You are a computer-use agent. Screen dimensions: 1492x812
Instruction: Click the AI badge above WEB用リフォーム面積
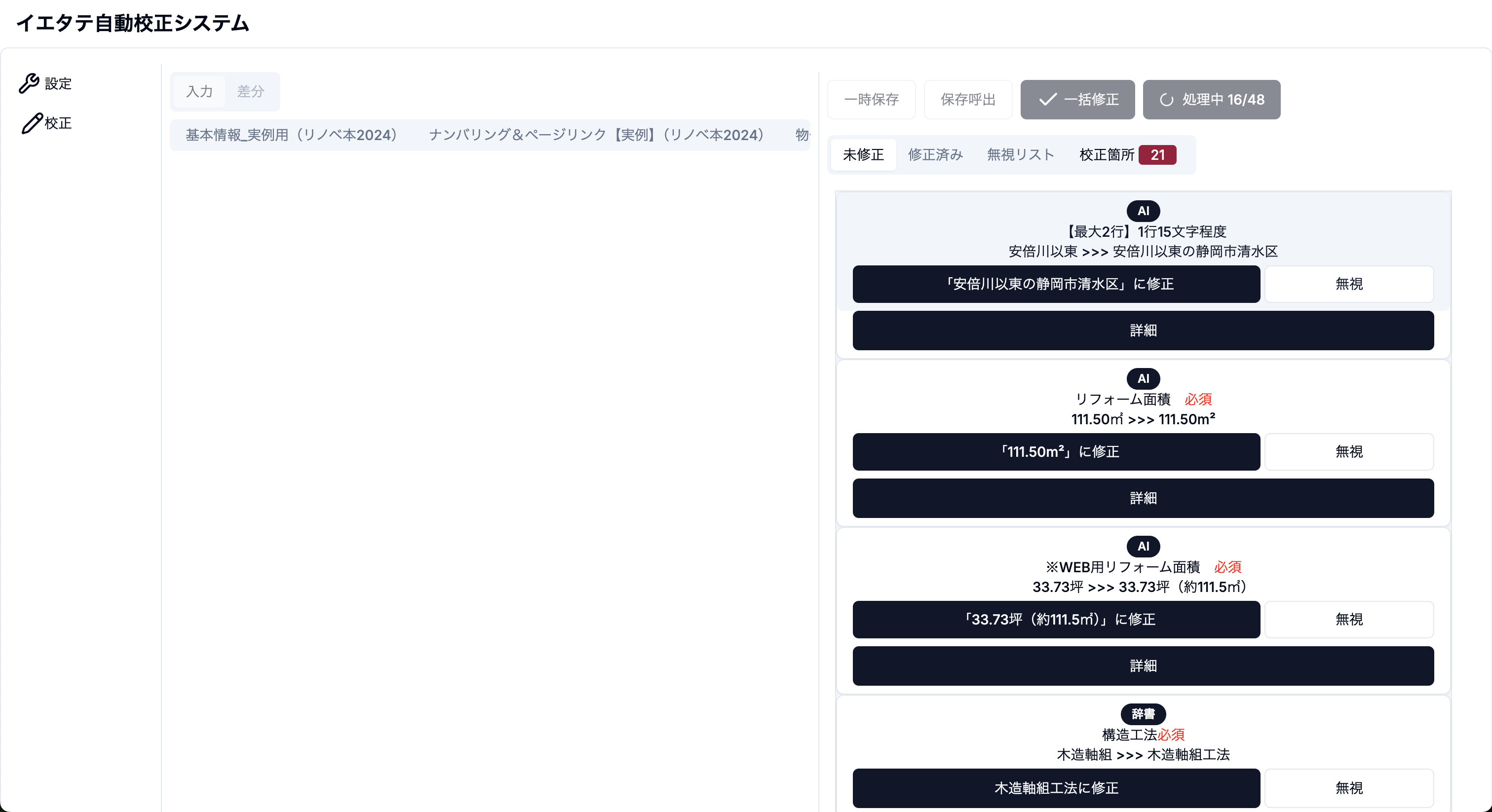(x=1143, y=547)
